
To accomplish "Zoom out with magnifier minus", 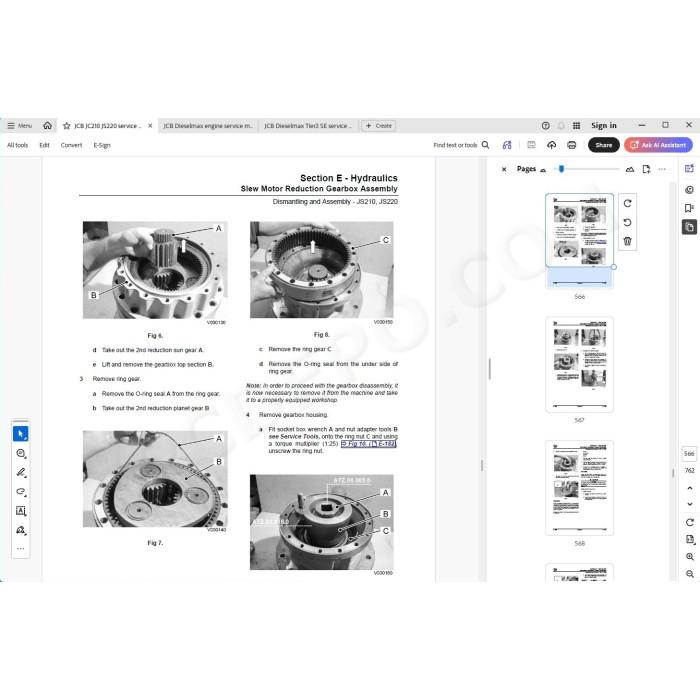I will pos(690,574).
